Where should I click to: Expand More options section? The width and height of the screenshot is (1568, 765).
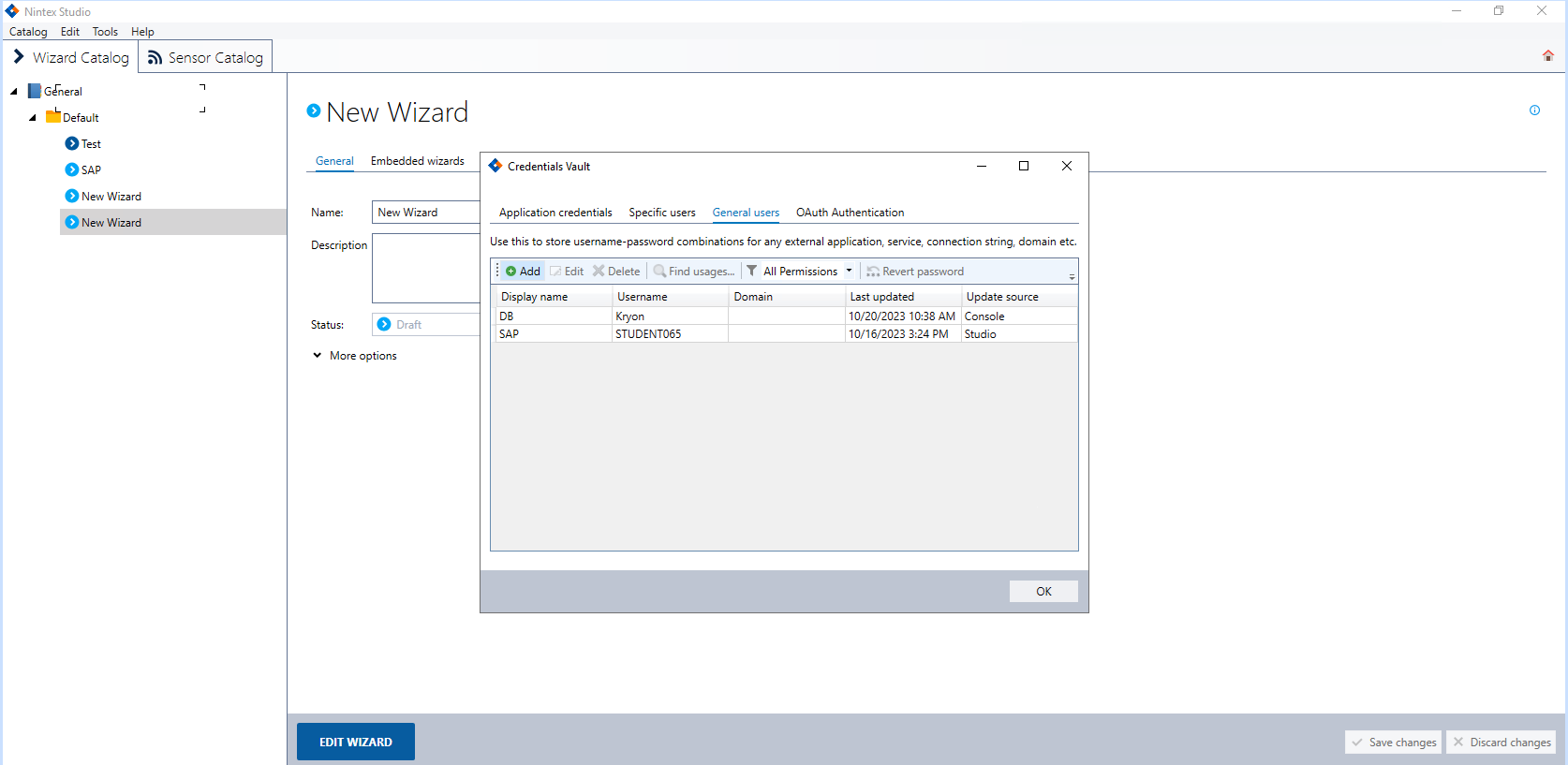pyautogui.click(x=318, y=356)
